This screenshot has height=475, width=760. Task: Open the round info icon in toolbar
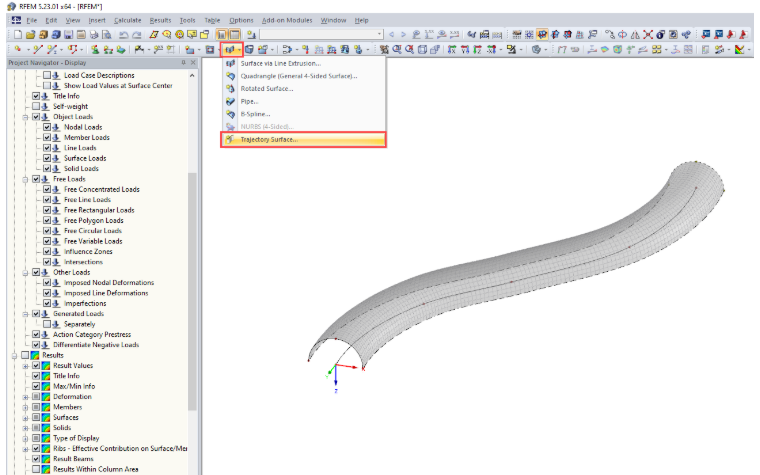[x=660, y=35]
